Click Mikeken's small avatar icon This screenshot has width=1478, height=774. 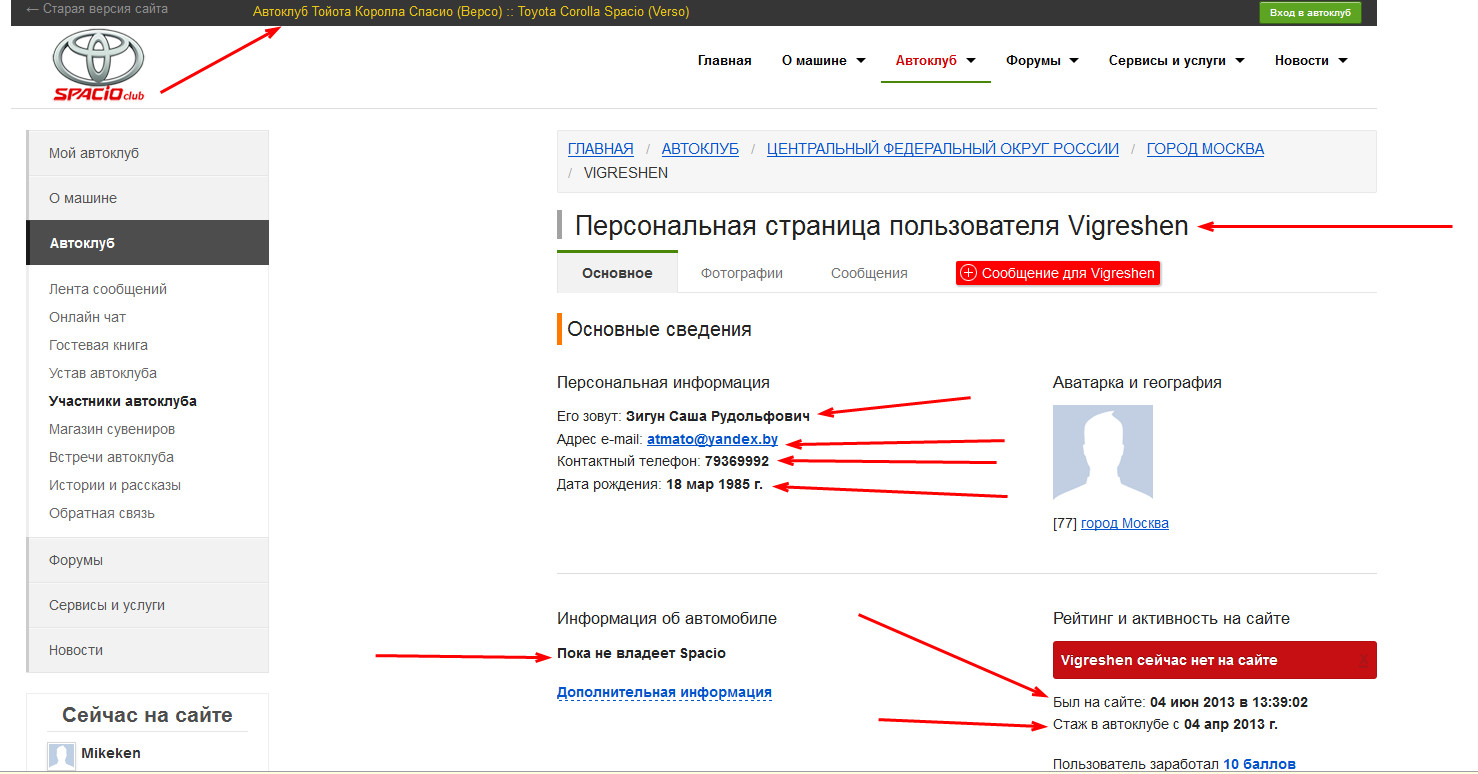click(x=61, y=756)
